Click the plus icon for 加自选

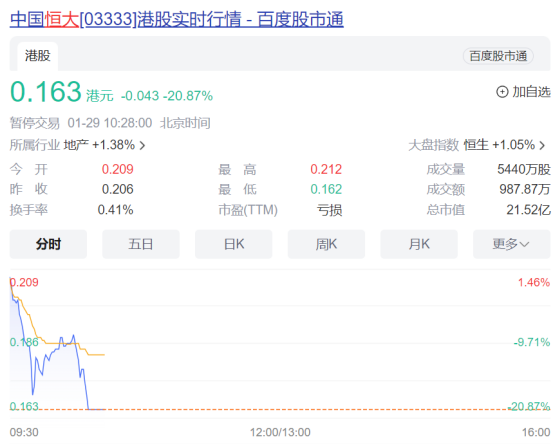click(x=502, y=92)
